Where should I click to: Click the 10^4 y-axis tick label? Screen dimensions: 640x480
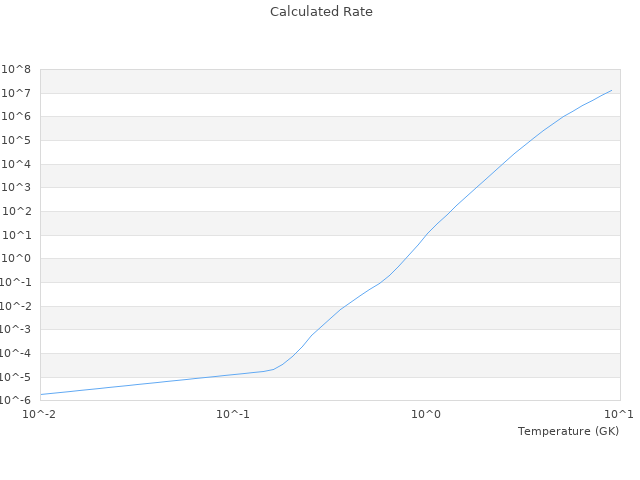[18, 164]
